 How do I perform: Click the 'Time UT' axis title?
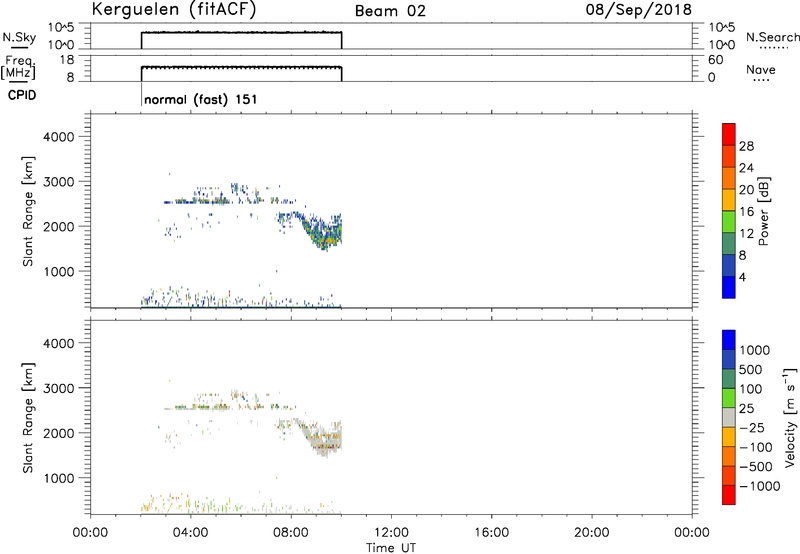pos(391,548)
